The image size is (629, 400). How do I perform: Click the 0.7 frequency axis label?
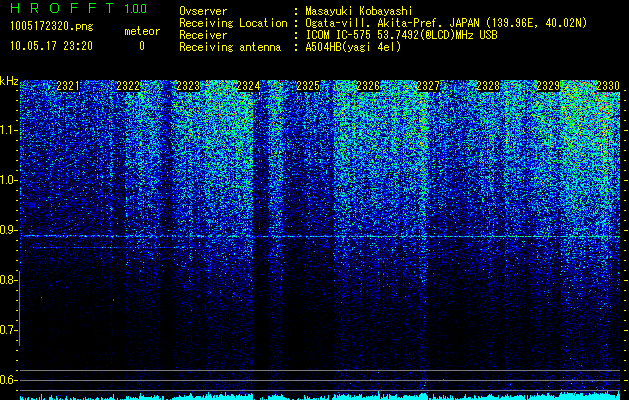[x=9, y=330]
